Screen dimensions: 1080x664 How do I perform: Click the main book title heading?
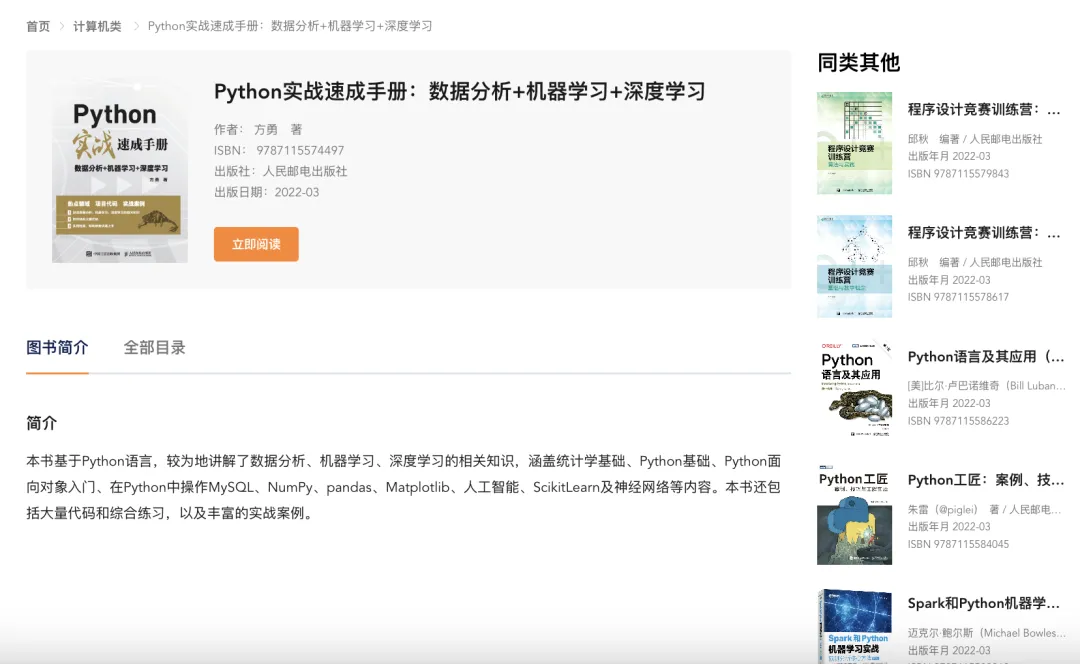(x=459, y=92)
